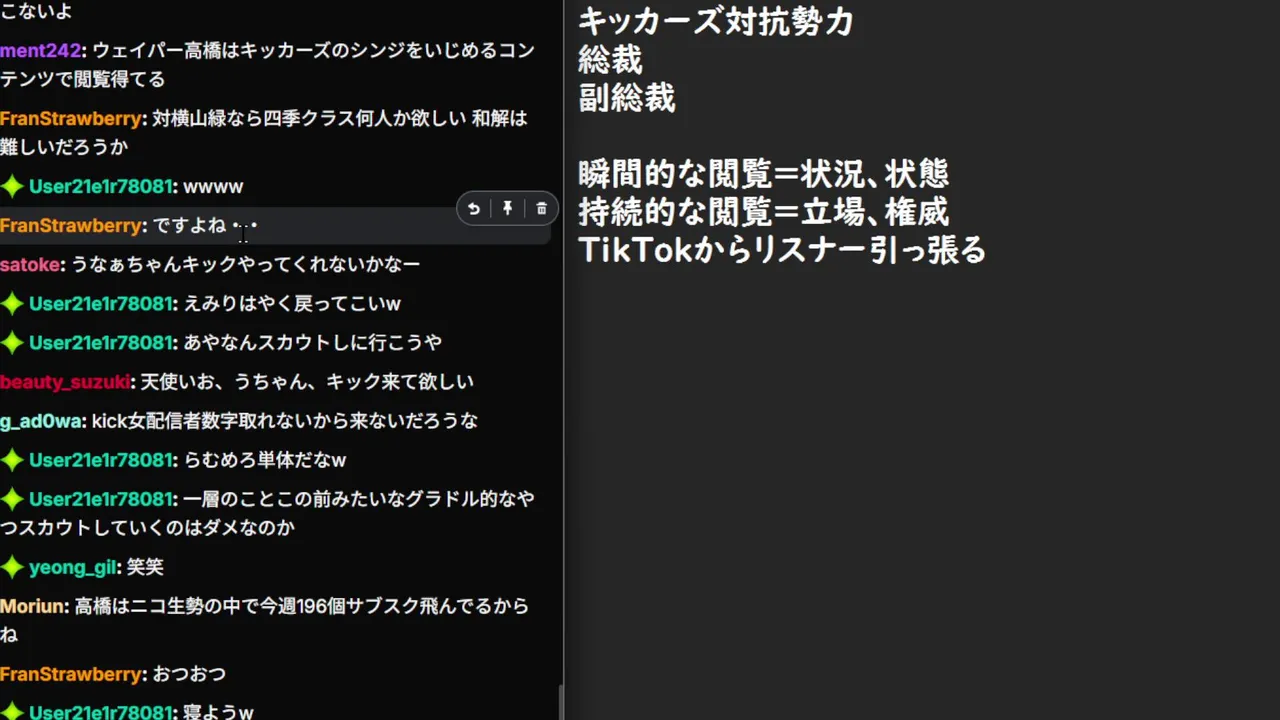Open the yeong_gil username profile
The height and width of the screenshot is (720, 1280).
click(x=73, y=567)
